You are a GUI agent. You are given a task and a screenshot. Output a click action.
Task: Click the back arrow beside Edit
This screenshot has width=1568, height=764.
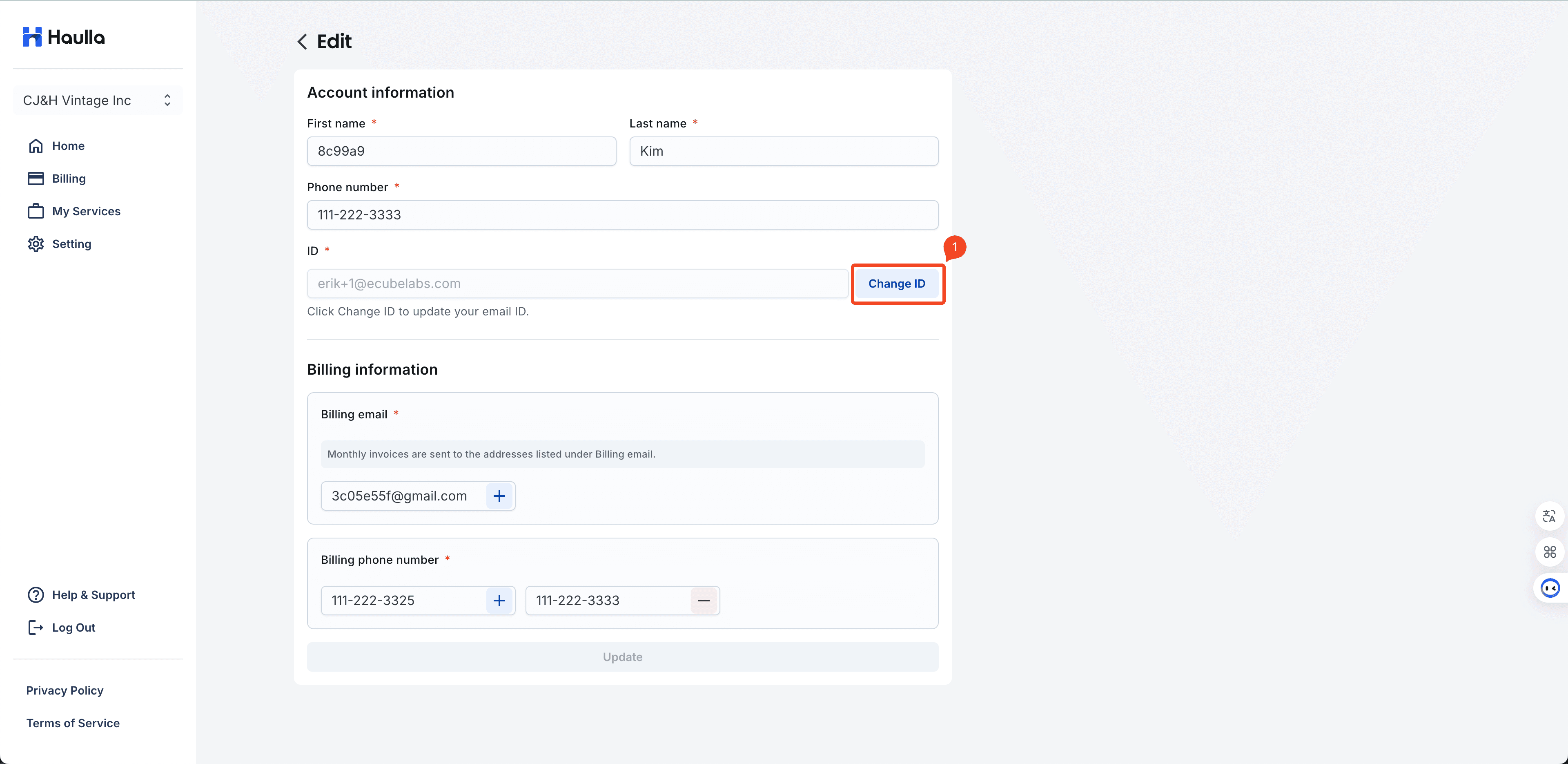tap(302, 41)
